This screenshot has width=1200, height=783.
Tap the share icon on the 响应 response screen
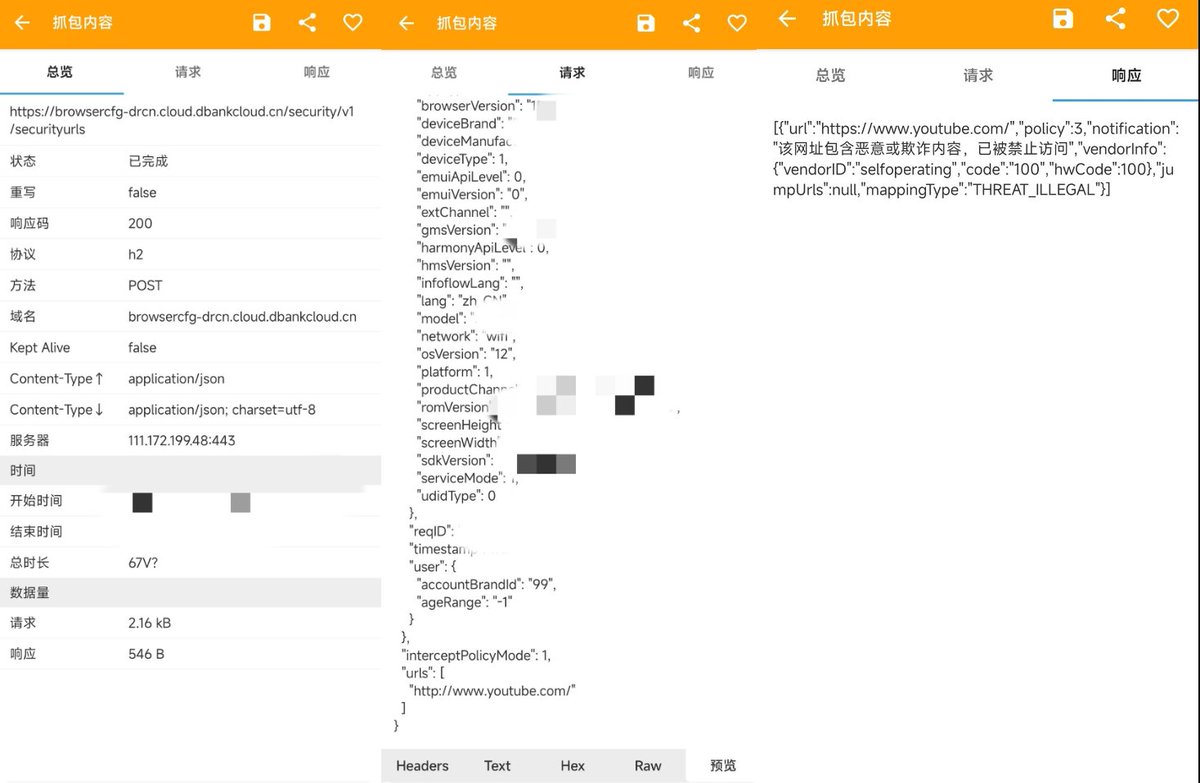(x=1115, y=18)
